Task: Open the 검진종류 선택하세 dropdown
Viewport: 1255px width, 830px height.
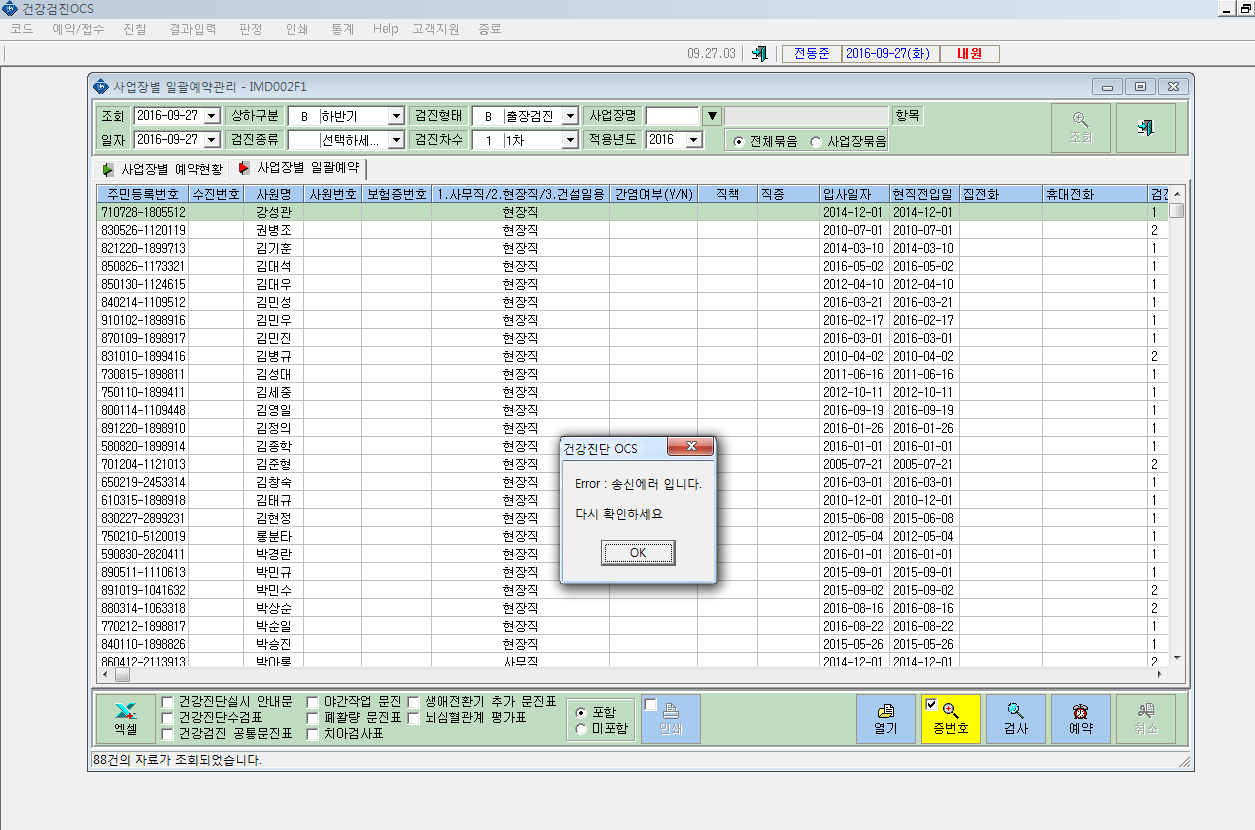Action: click(x=396, y=140)
